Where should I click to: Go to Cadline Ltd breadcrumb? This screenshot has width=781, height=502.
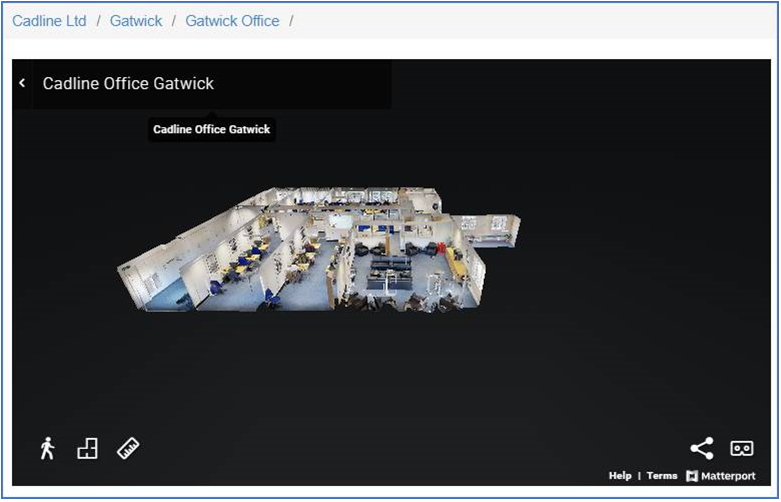pyautogui.click(x=49, y=21)
